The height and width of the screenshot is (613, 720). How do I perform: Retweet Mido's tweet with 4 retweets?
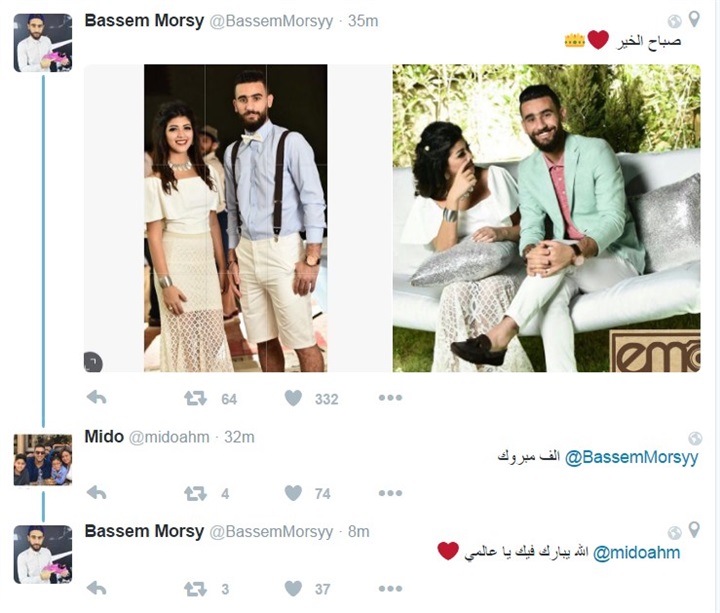pos(196,493)
